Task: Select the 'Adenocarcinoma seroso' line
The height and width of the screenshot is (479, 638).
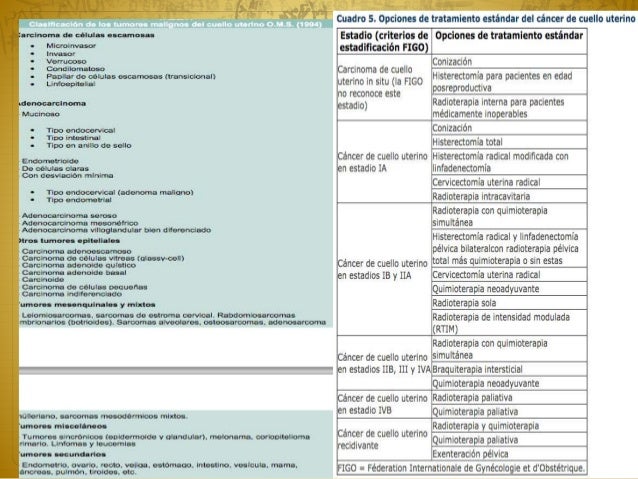Action: (x=69, y=215)
